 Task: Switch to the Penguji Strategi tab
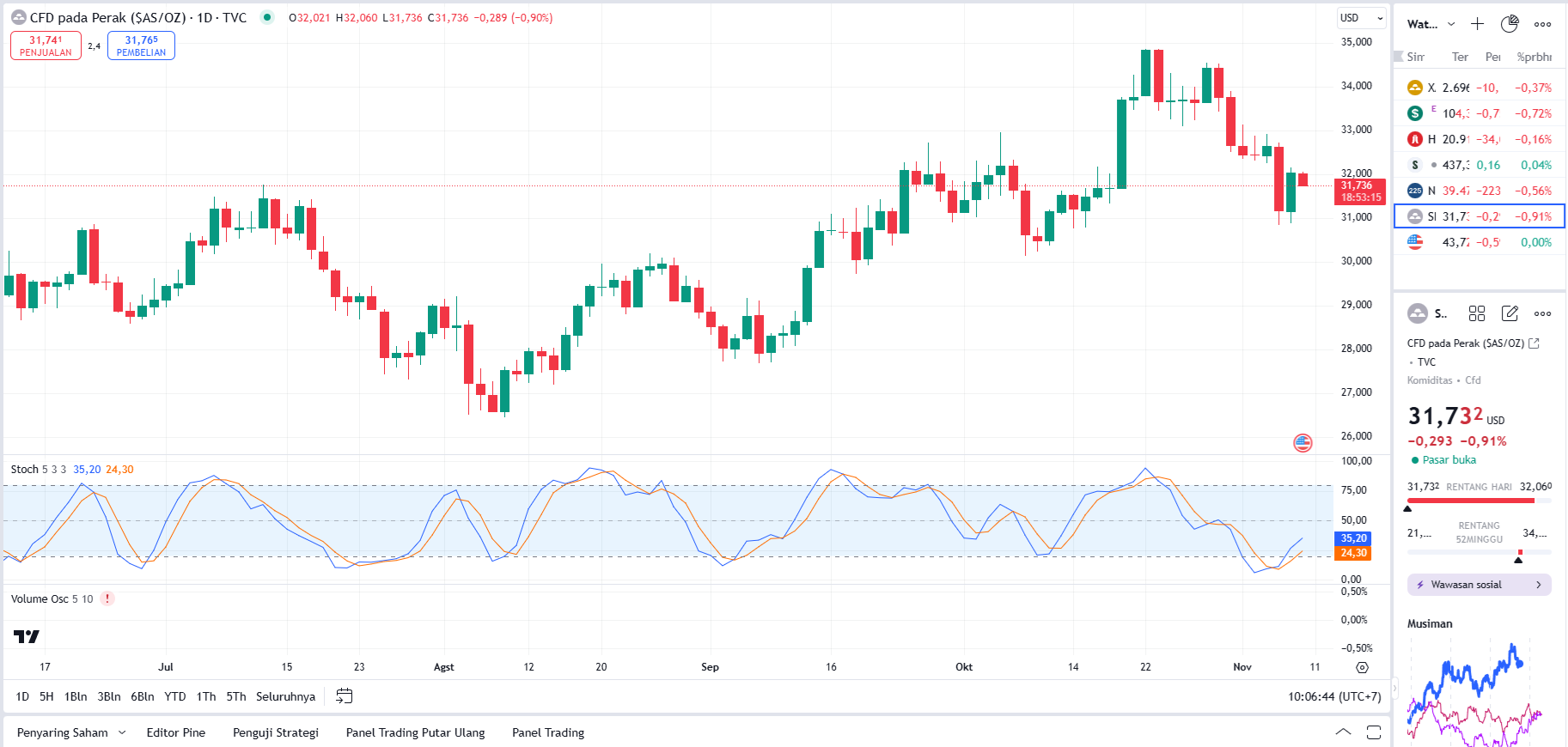pyautogui.click(x=276, y=732)
